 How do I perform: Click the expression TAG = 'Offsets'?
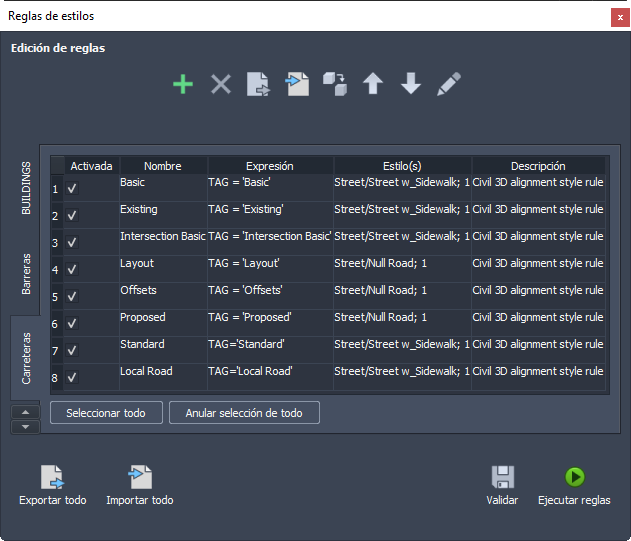click(245, 290)
